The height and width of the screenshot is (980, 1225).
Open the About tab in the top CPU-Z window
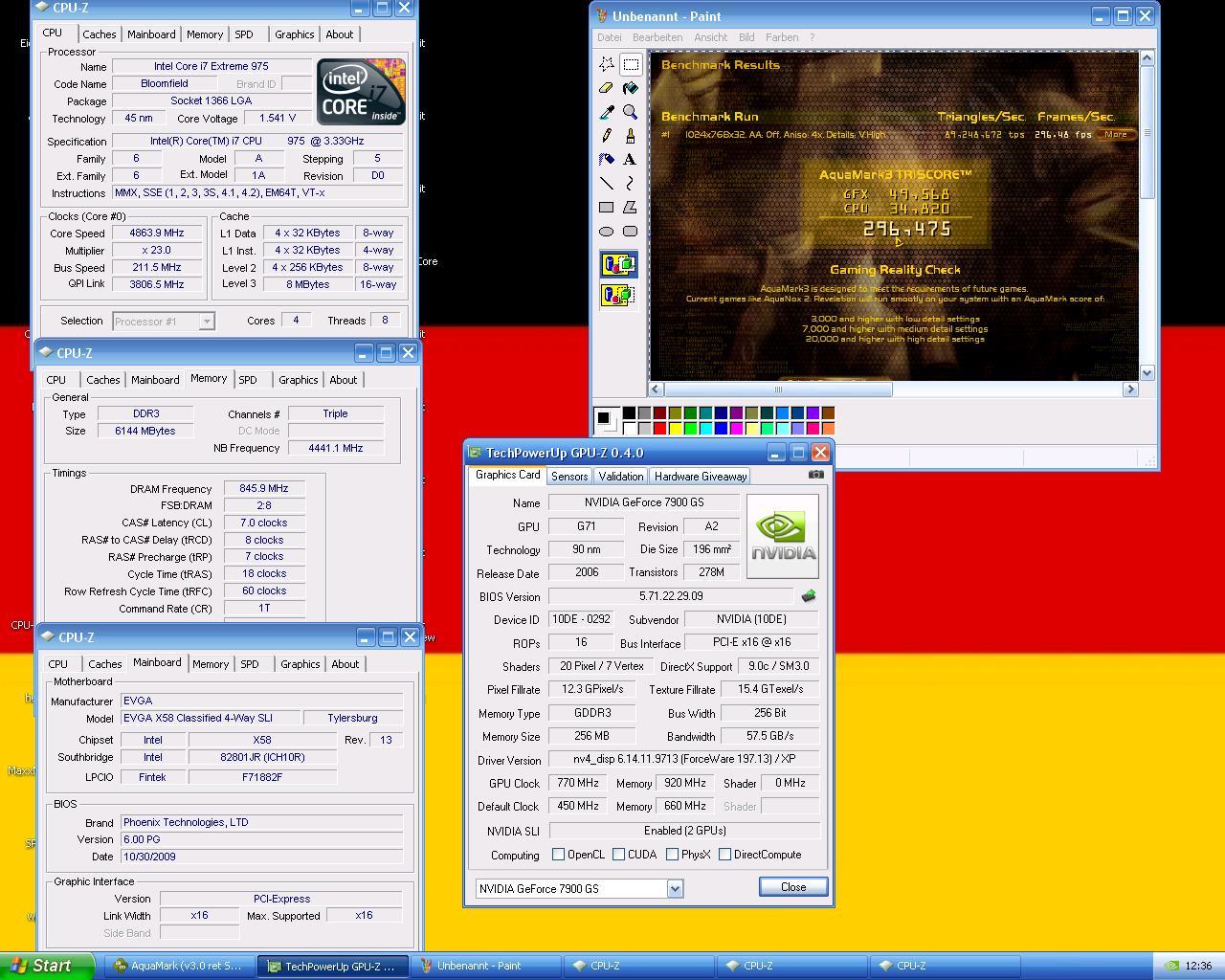(340, 34)
